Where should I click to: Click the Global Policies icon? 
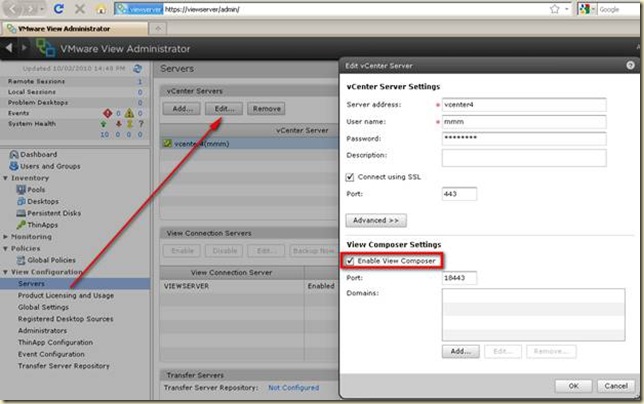(21, 260)
